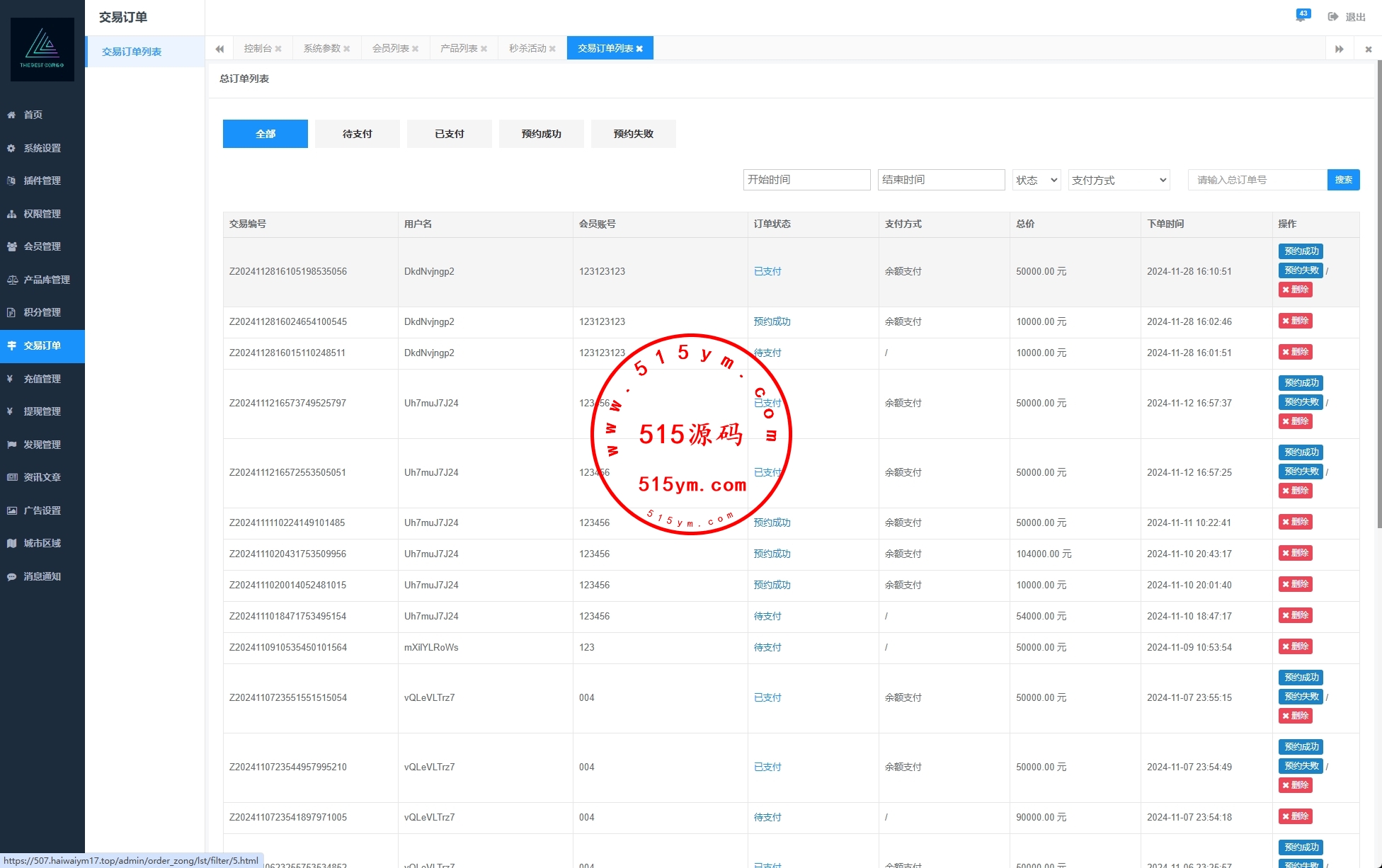
Task: Open the 状态 status dropdown
Action: pyautogui.click(x=1036, y=180)
